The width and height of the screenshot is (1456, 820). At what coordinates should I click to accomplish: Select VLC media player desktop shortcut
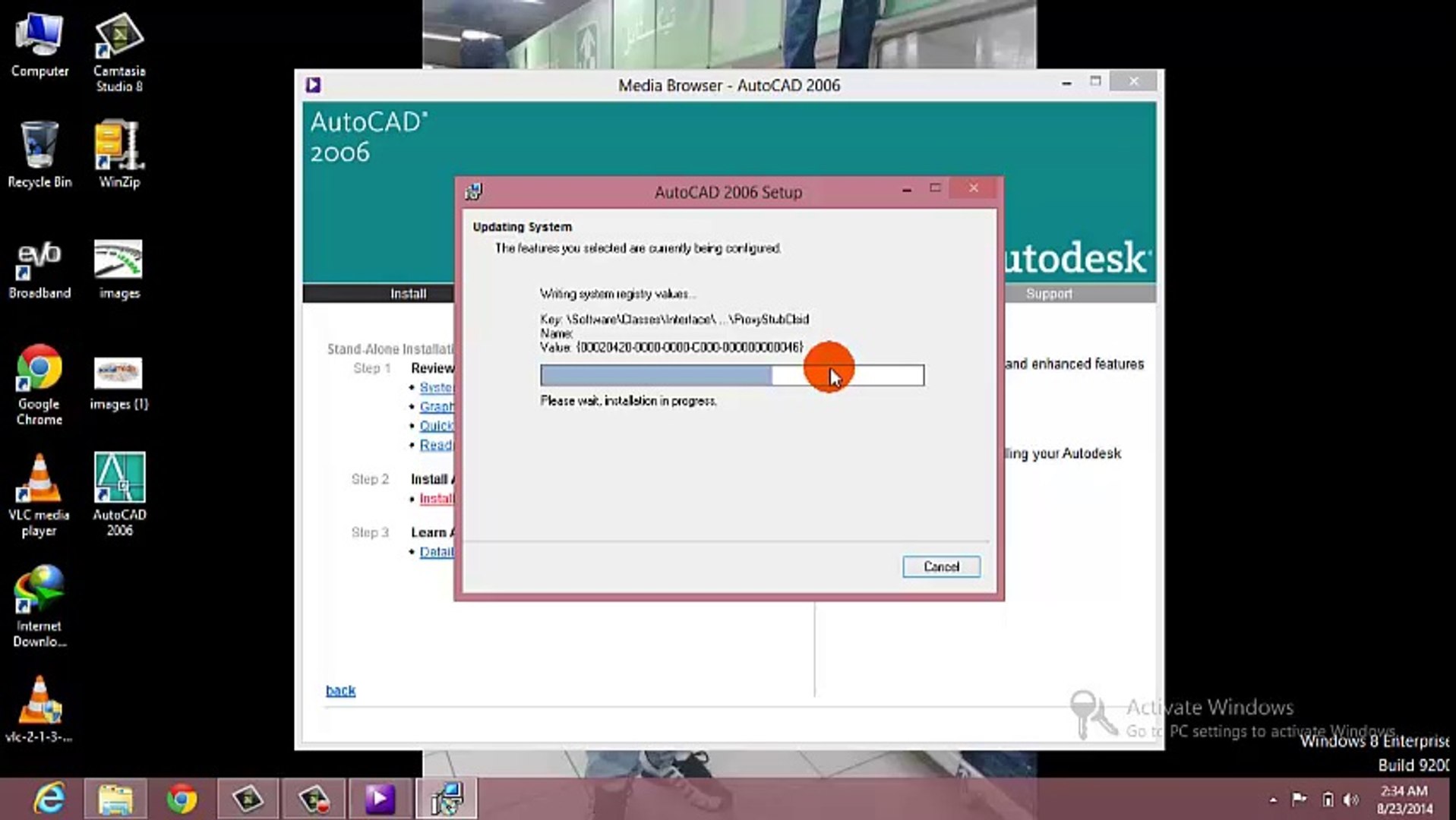click(39, 496)
